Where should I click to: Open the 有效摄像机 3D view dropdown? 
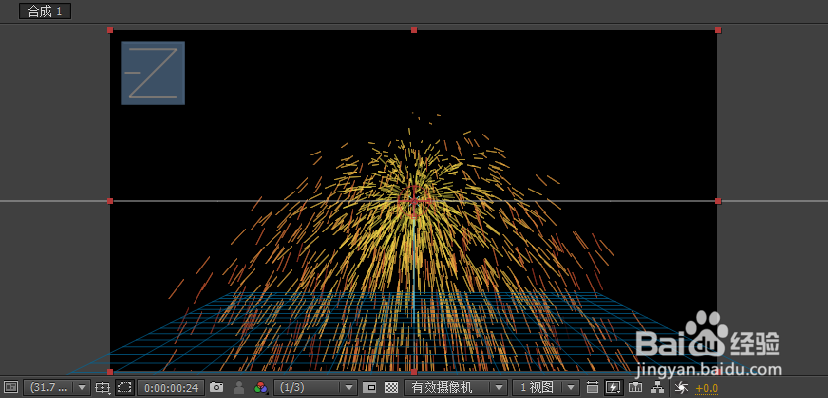[x=456, y=388]
